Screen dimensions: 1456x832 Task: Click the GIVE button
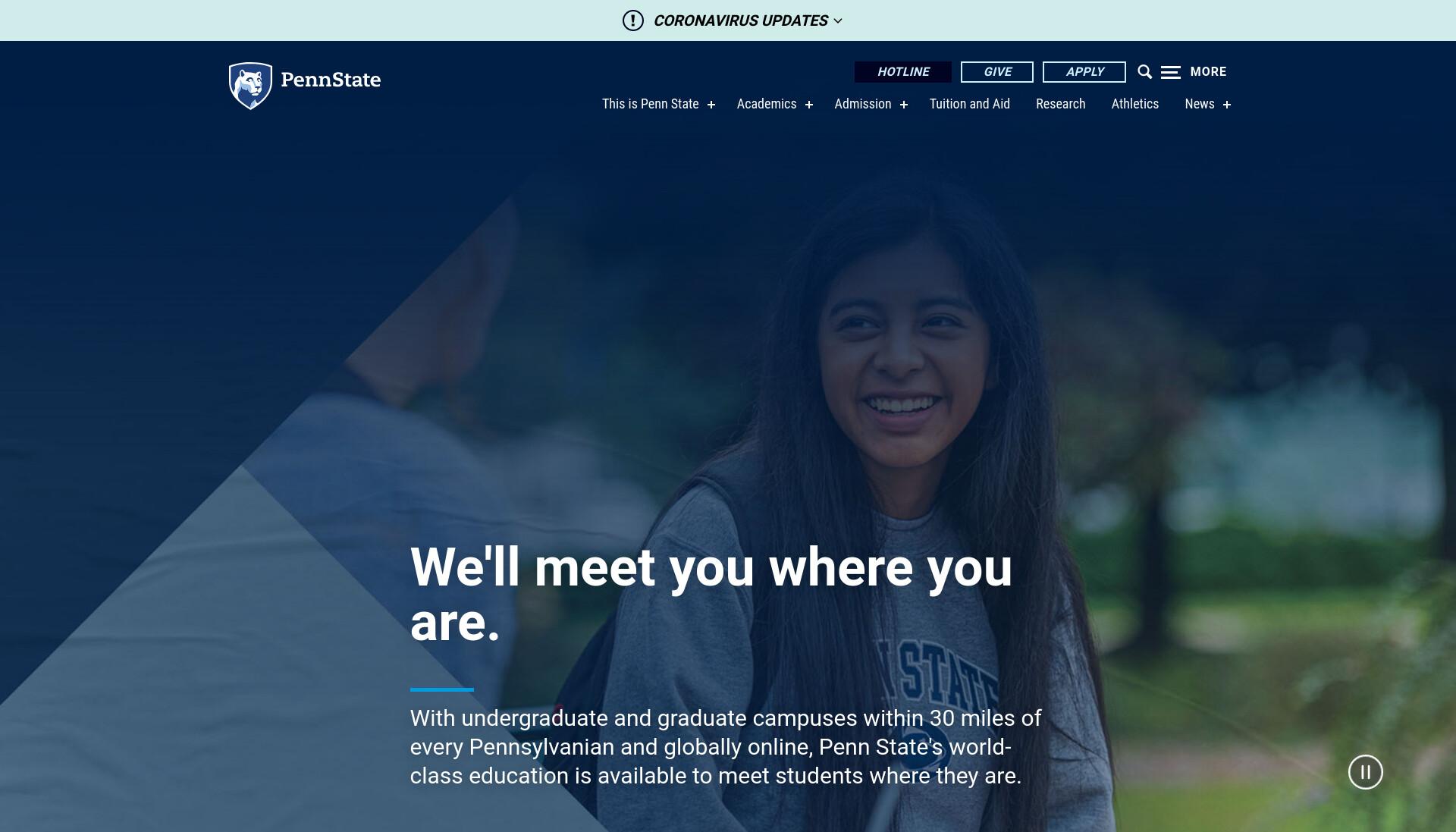pos(997,72)
